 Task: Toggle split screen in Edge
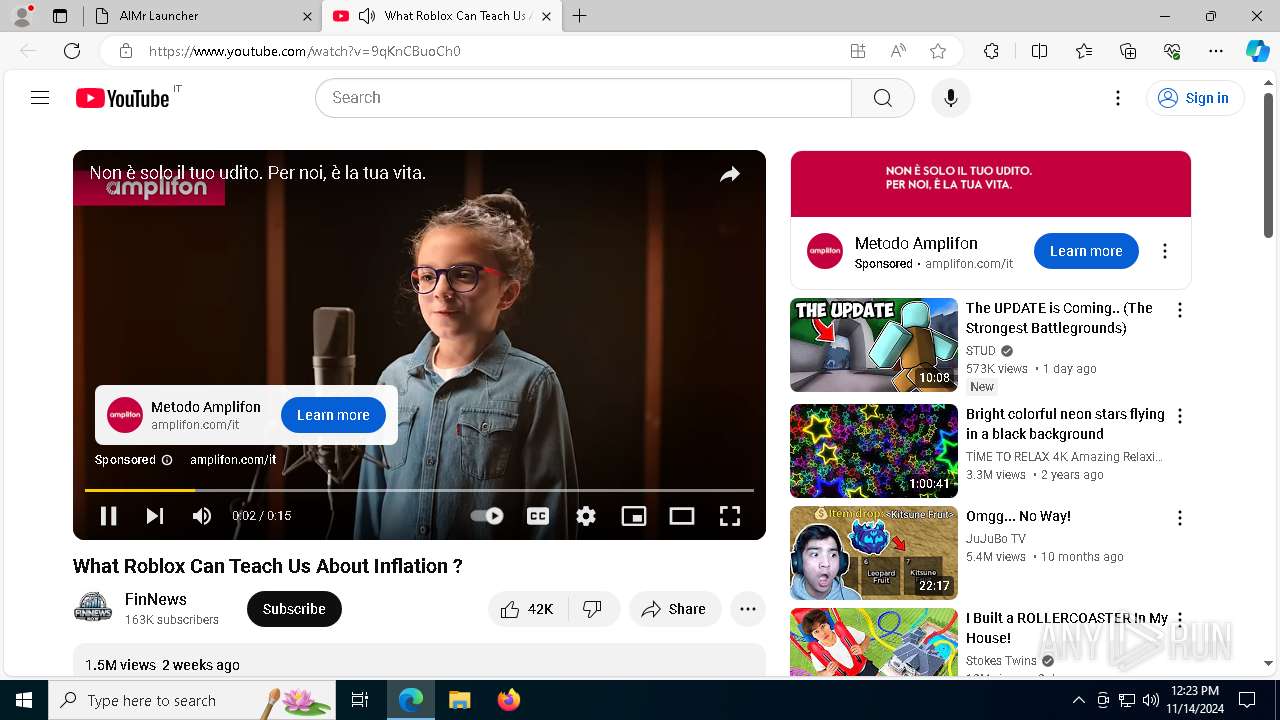point(1039,51)
